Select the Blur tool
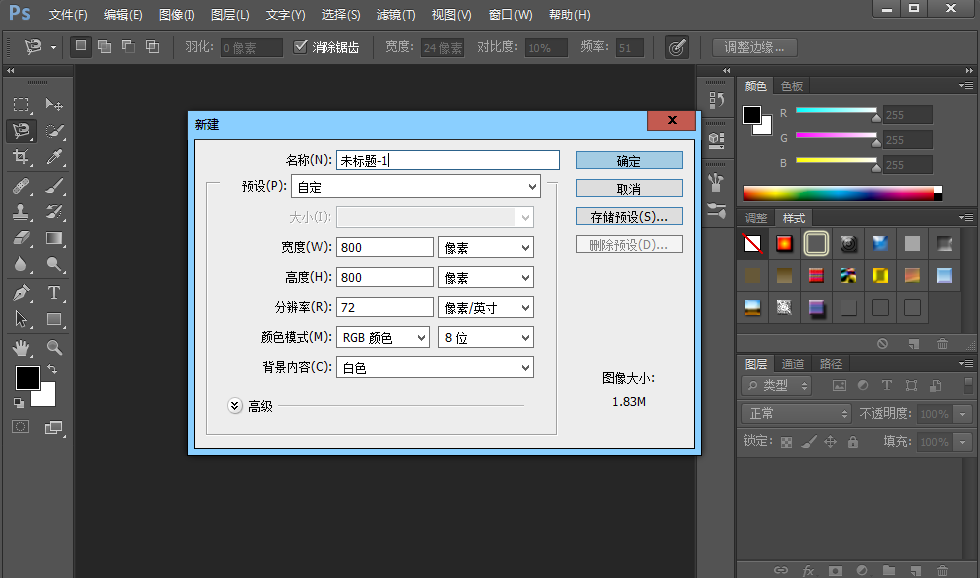The width and height of the screenshot is (980, 578). point(21,264)
